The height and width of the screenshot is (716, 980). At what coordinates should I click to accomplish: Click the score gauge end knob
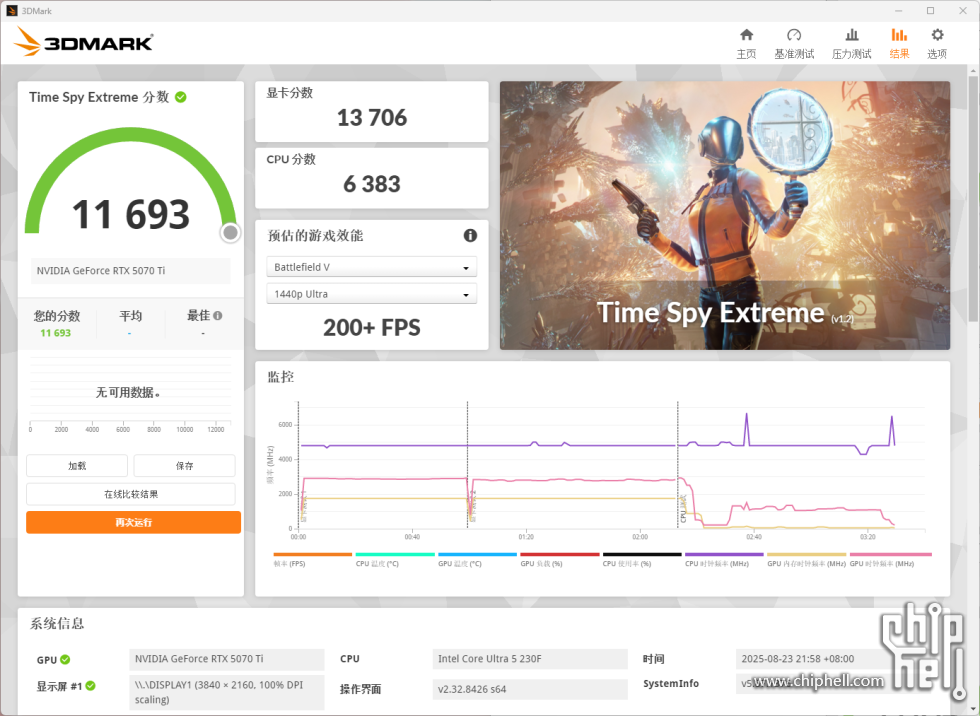[x=230, y=232]
